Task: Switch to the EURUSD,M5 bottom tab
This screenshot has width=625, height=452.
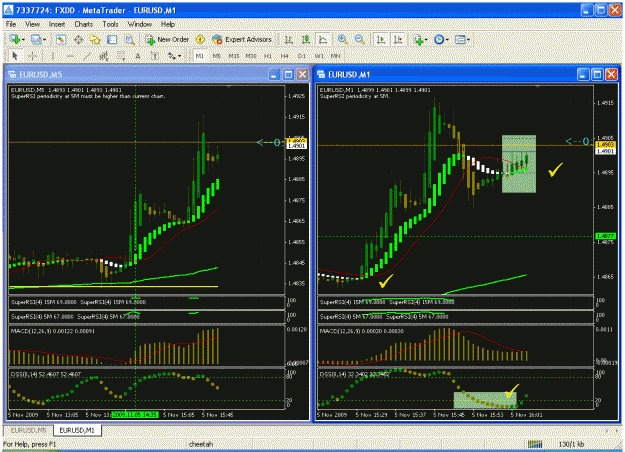Action: pos(28,430)
